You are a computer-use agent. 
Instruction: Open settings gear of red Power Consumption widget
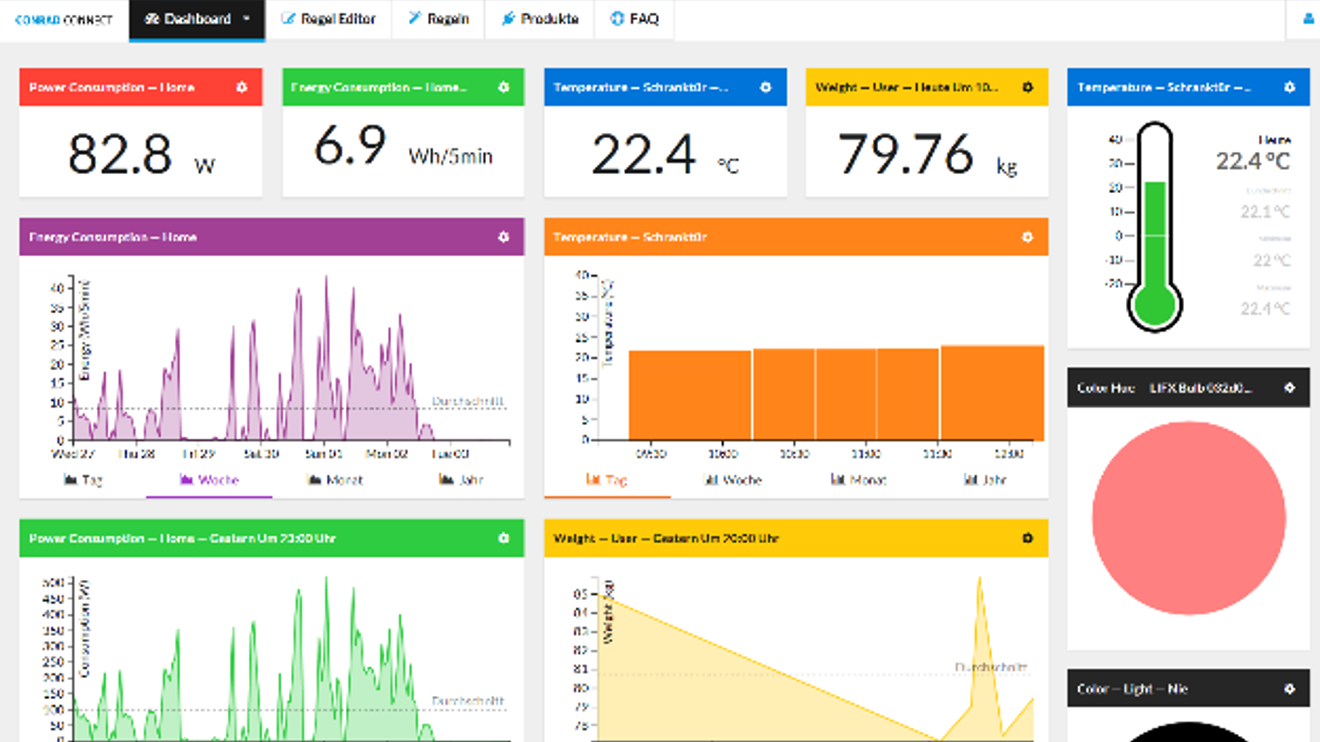(x=242, y=87)
